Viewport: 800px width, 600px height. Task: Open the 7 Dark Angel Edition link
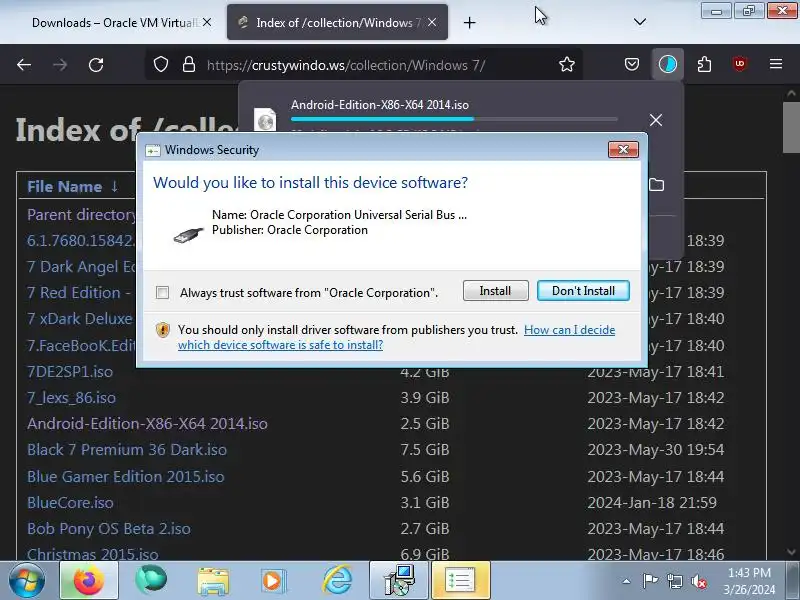(82, 267)
